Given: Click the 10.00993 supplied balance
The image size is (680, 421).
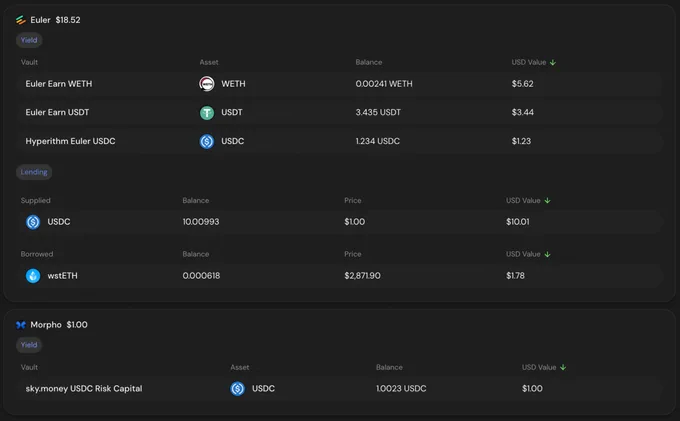Looking at the screenshot, I should point(201,222).
